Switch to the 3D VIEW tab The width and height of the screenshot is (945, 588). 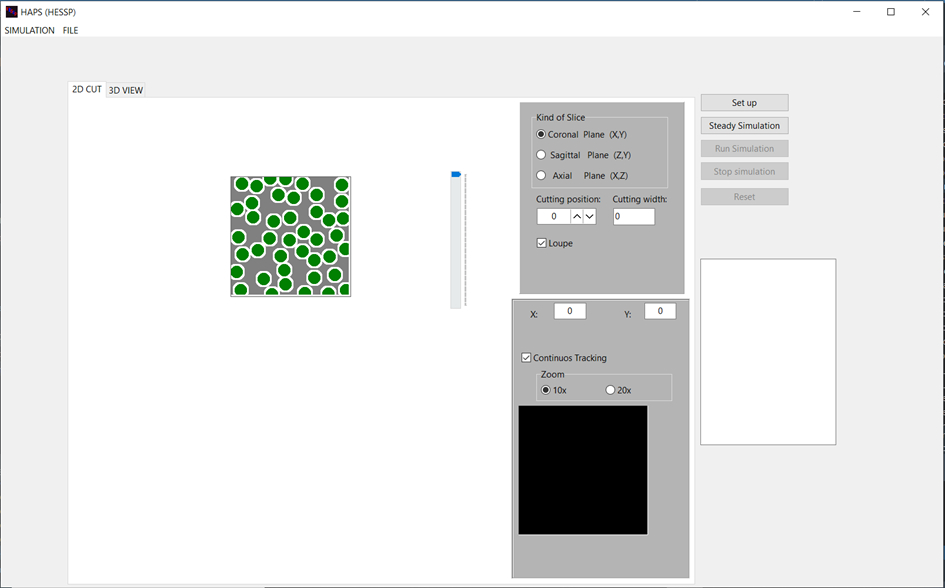(x=126, y=90)
